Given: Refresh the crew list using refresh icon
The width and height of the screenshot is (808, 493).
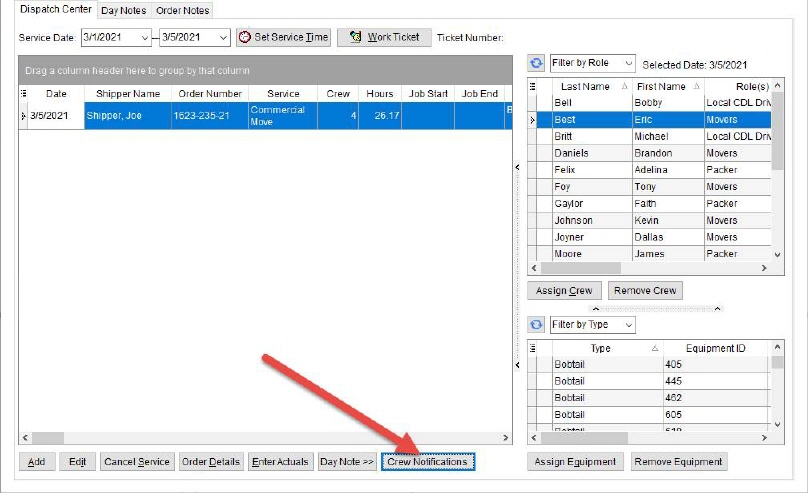Looking at the screenshot, I should tap(536, 63).
